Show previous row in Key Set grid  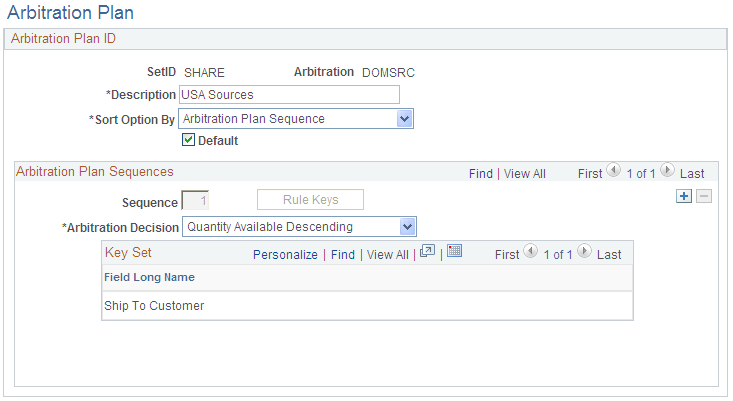530,251
